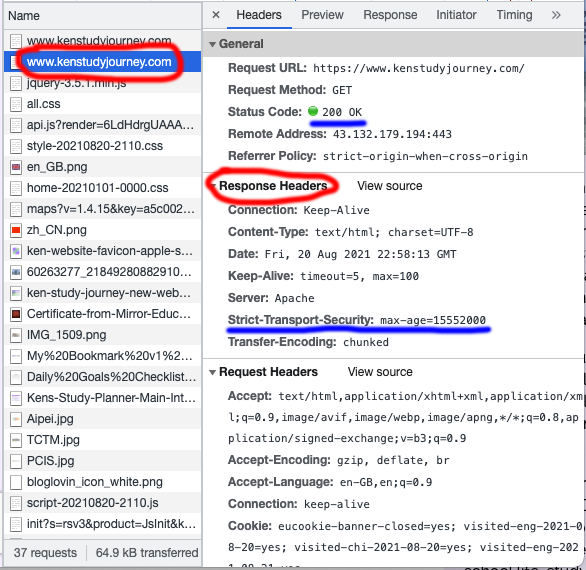Click the Server Apache value
The width and height of the screenshot is (586, 570).
click(x=294, y=298)
